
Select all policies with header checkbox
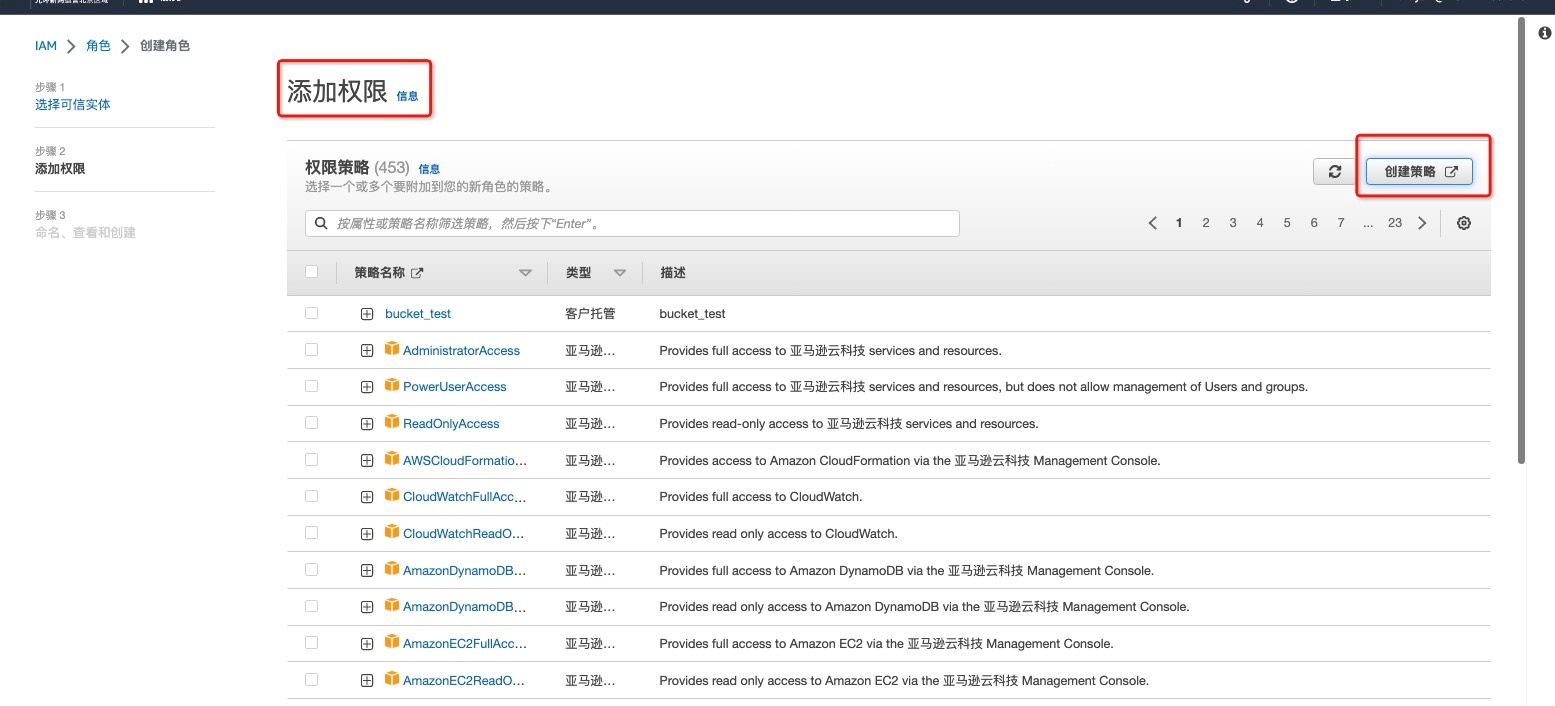pyautogui.click(x=311, y=272)
